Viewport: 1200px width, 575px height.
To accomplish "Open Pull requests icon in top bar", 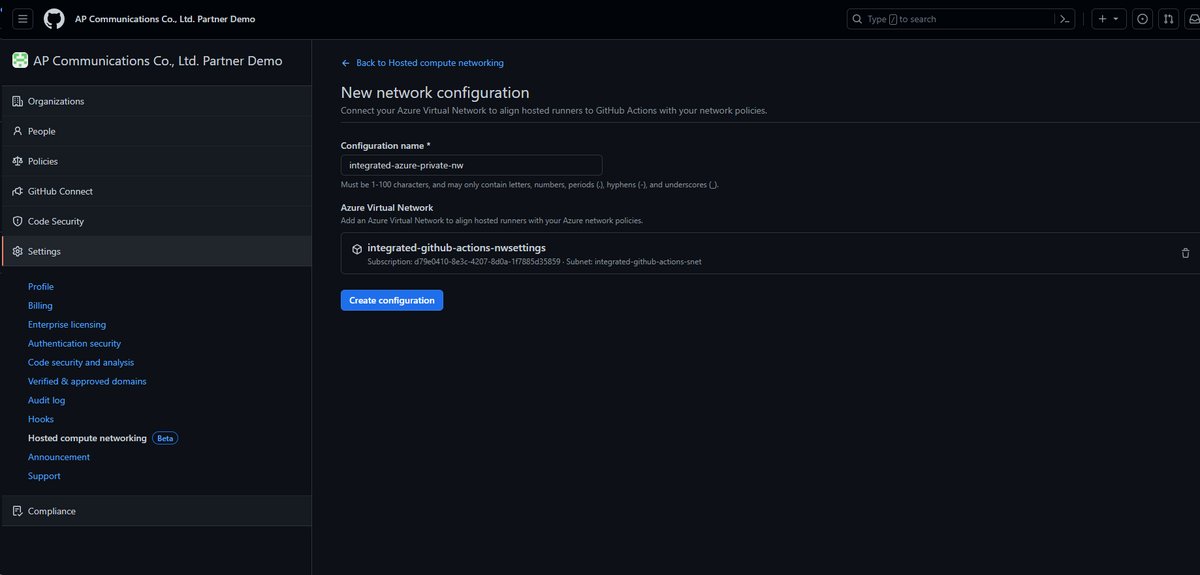I will click(1168, 19).
